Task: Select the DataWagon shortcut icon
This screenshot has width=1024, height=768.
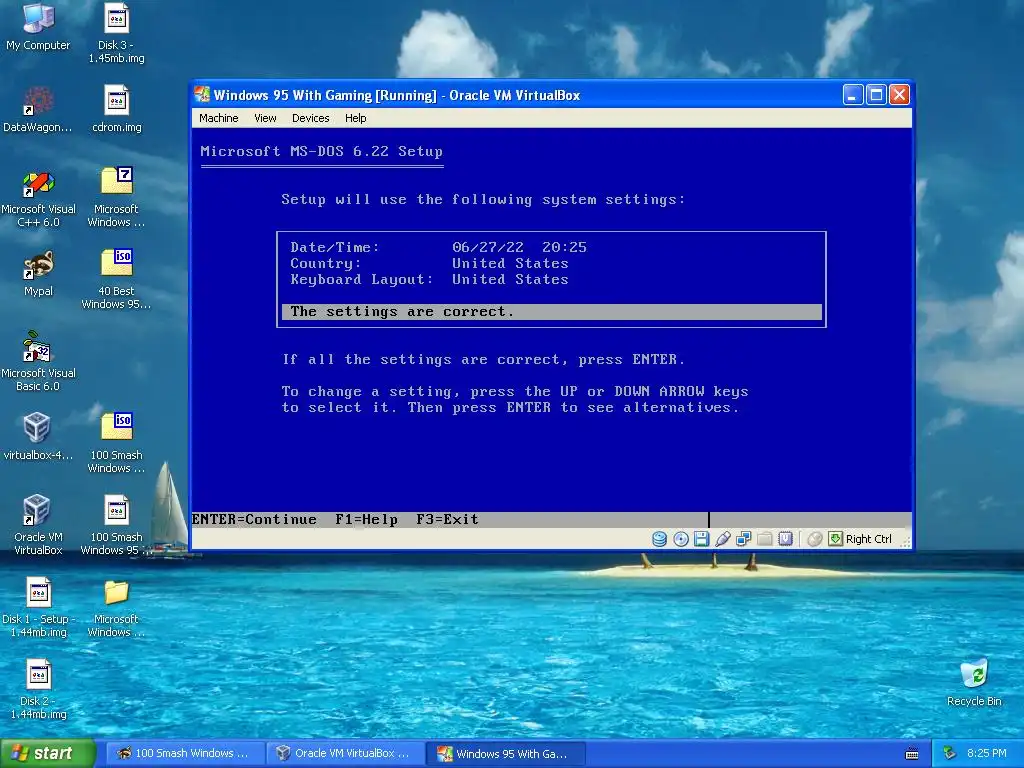Action: point(38,109)
